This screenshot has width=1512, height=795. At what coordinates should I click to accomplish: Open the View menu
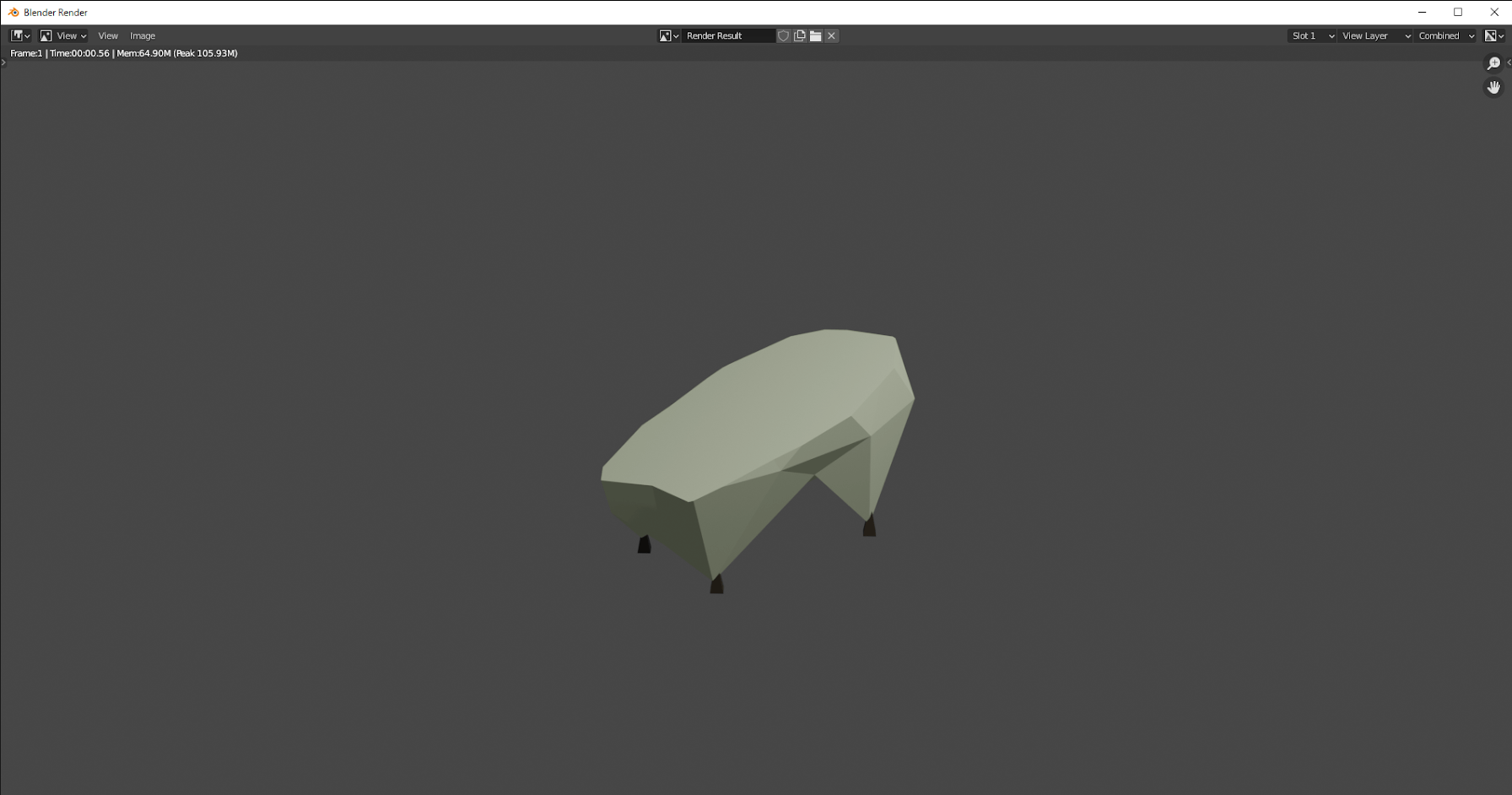click(108, 35)
